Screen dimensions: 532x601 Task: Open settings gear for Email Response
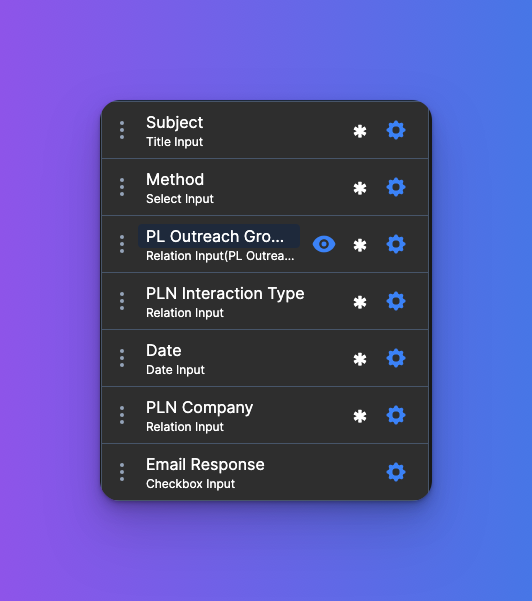pos(396,472)
